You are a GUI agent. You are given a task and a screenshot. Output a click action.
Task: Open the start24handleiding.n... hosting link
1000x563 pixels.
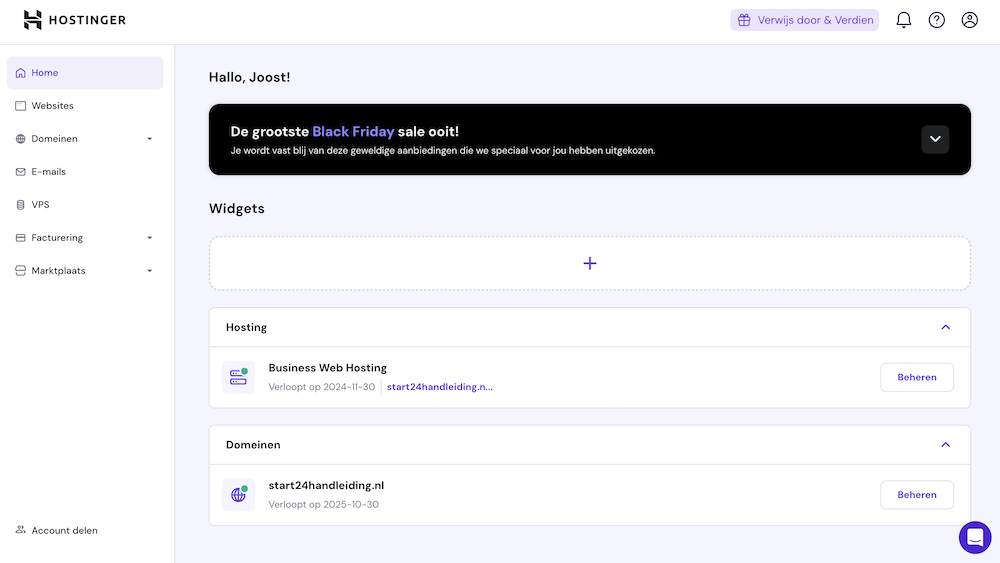click(439, 387)
